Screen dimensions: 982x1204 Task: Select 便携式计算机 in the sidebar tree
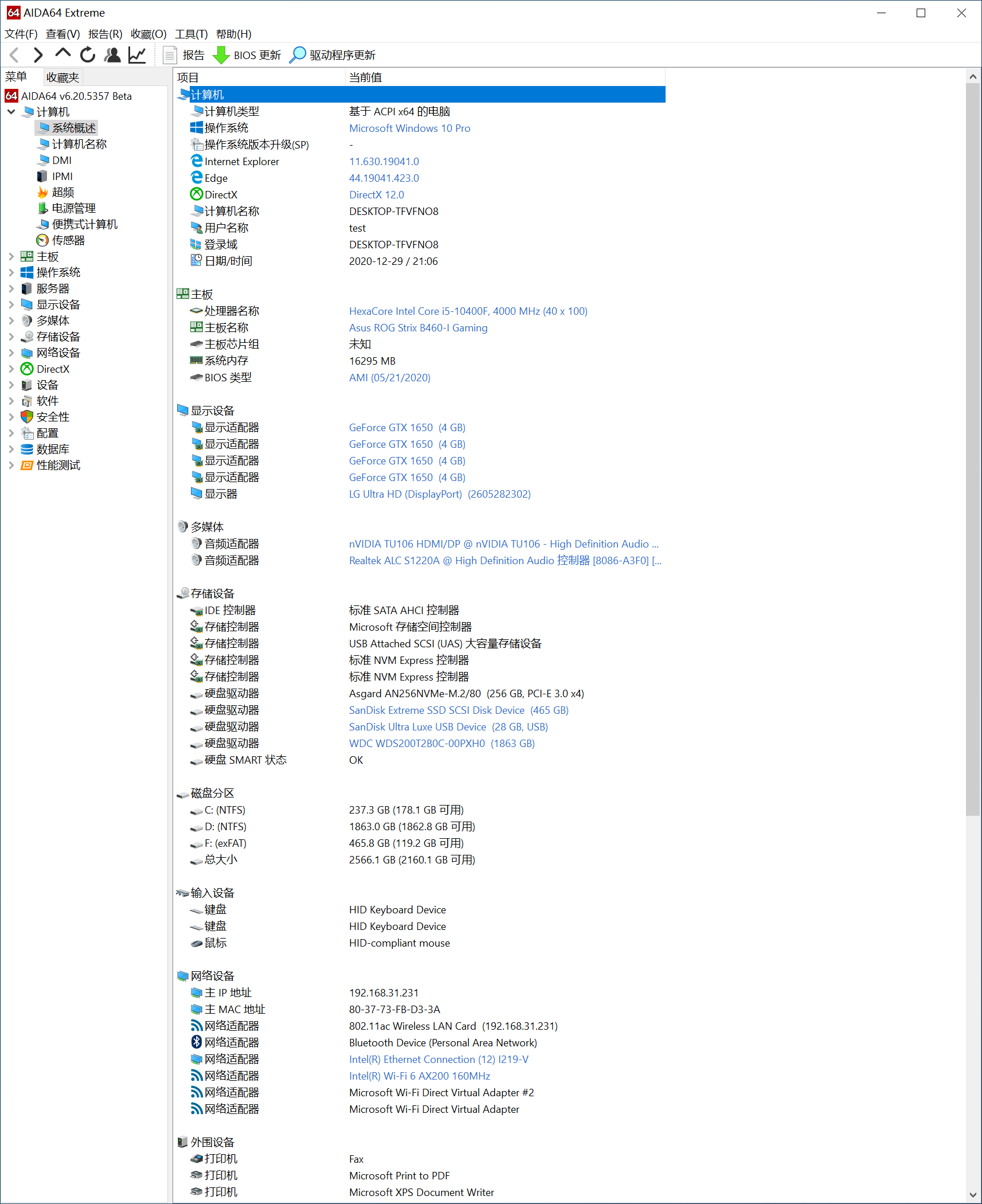coord(77,224)
